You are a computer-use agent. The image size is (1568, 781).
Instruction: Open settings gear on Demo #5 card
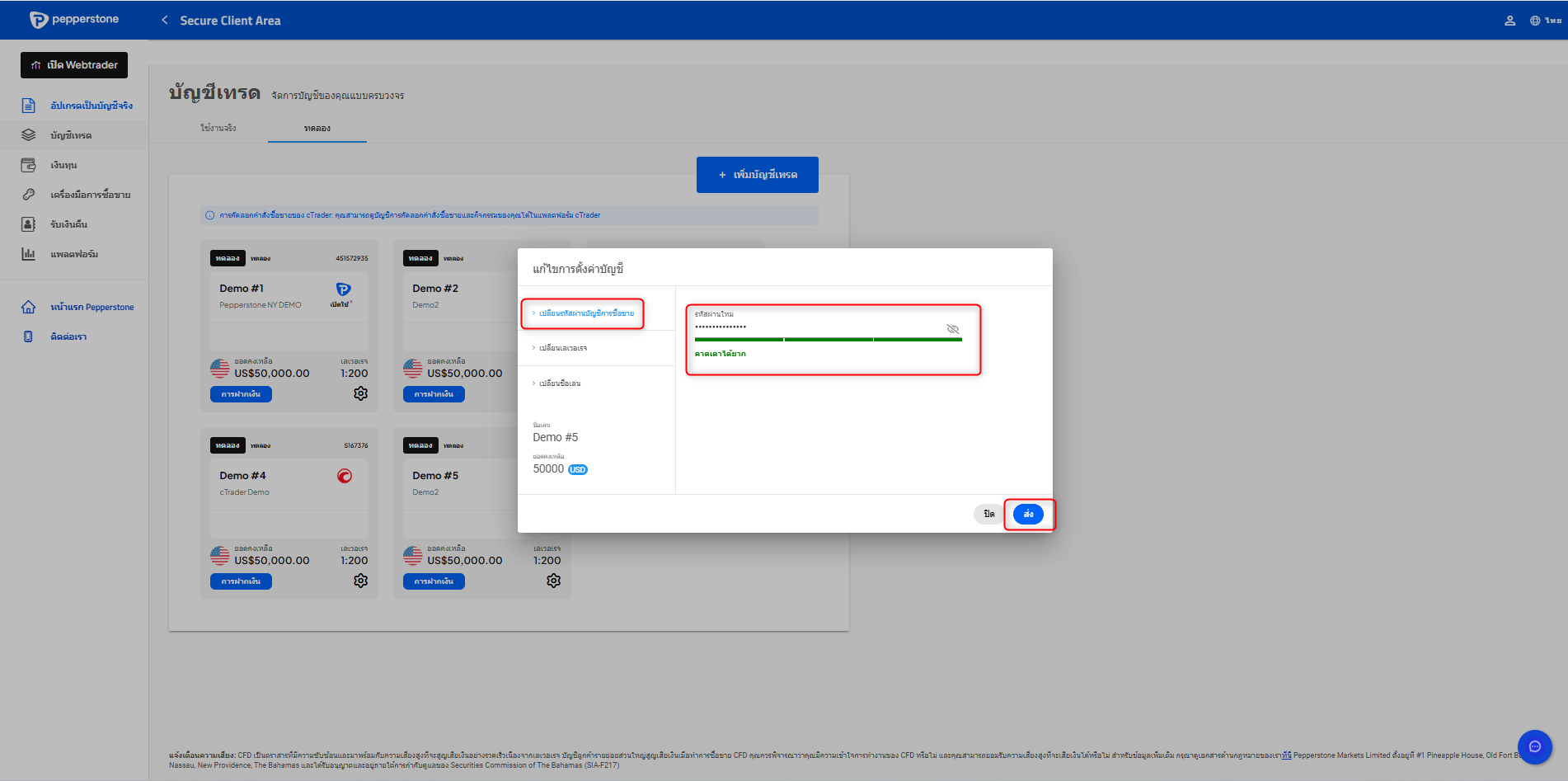coord(553,581)
